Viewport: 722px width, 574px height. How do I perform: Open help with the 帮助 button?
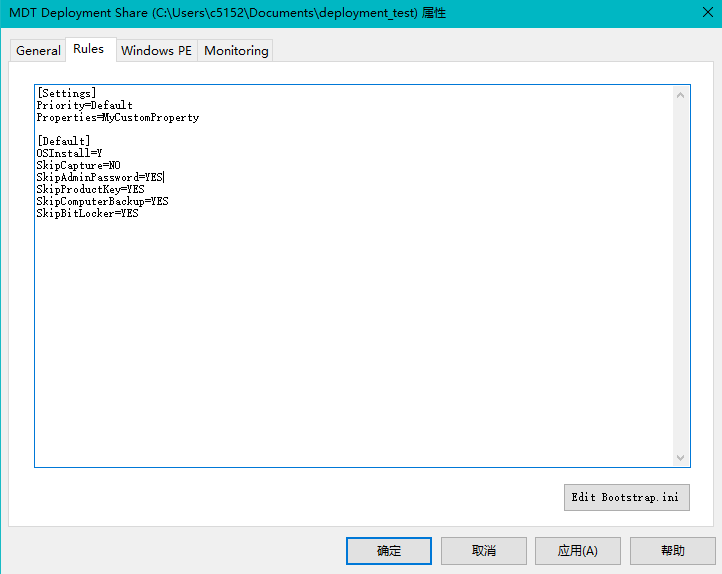click(x=672, y=551)
